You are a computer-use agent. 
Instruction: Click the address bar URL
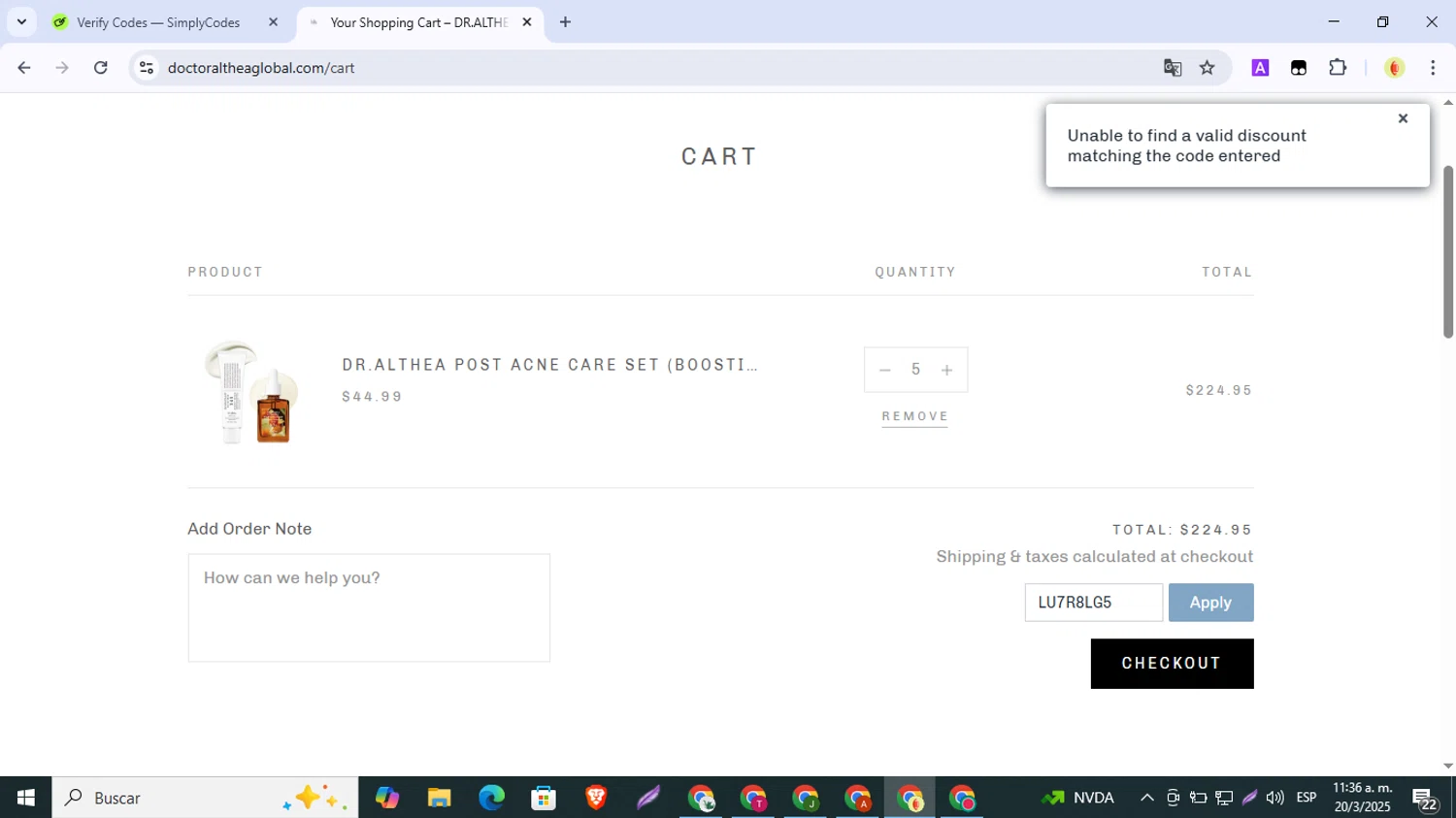tap(261, 68)
